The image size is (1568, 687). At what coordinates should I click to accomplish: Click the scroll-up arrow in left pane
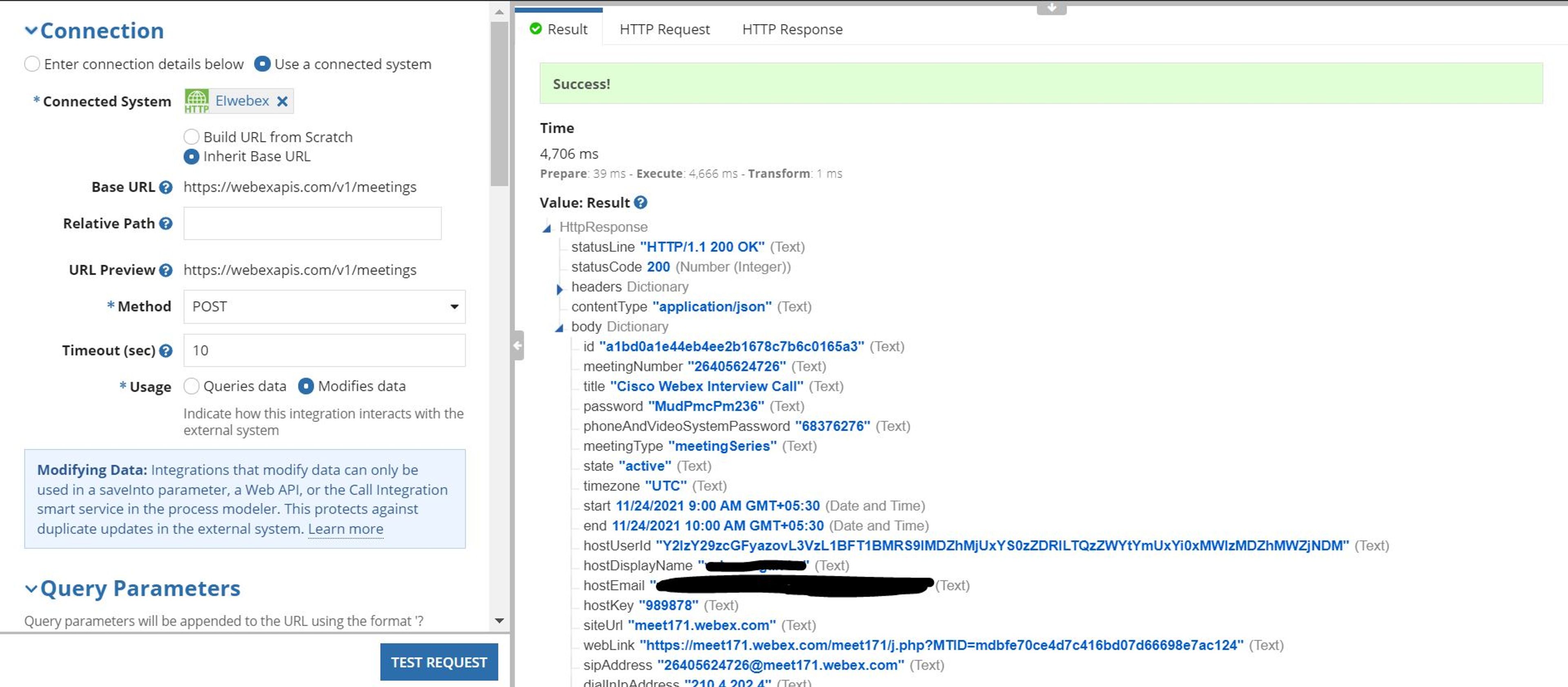click(499, 11)
